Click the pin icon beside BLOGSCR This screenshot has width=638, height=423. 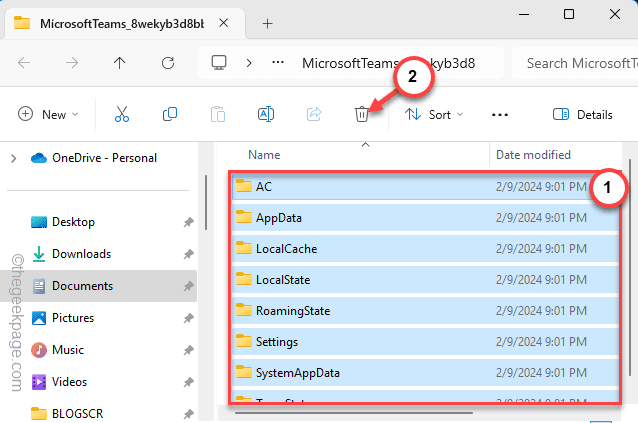tap(188, 414)
